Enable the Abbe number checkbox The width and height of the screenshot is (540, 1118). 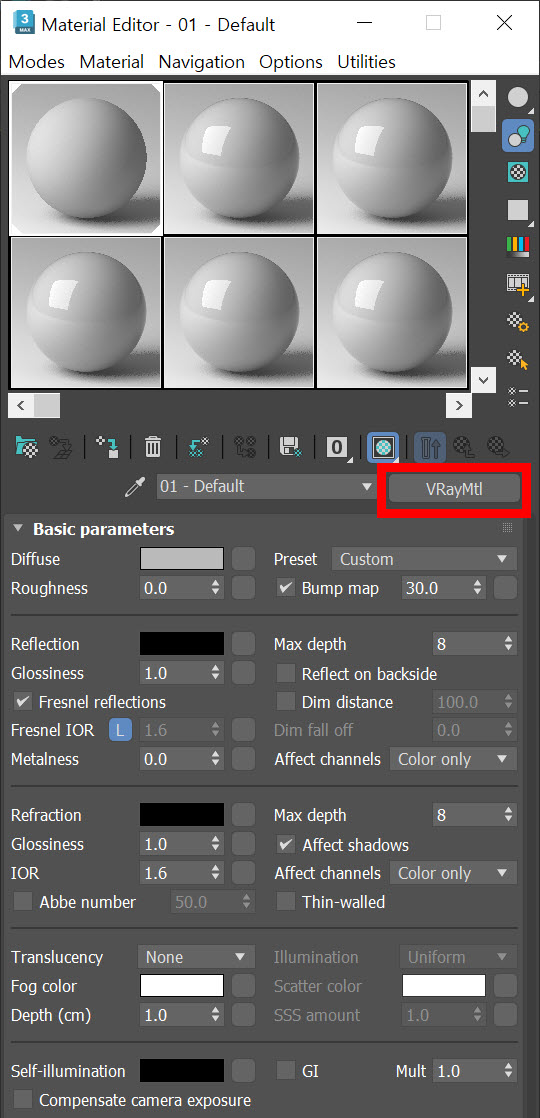[x=24, y=902]
